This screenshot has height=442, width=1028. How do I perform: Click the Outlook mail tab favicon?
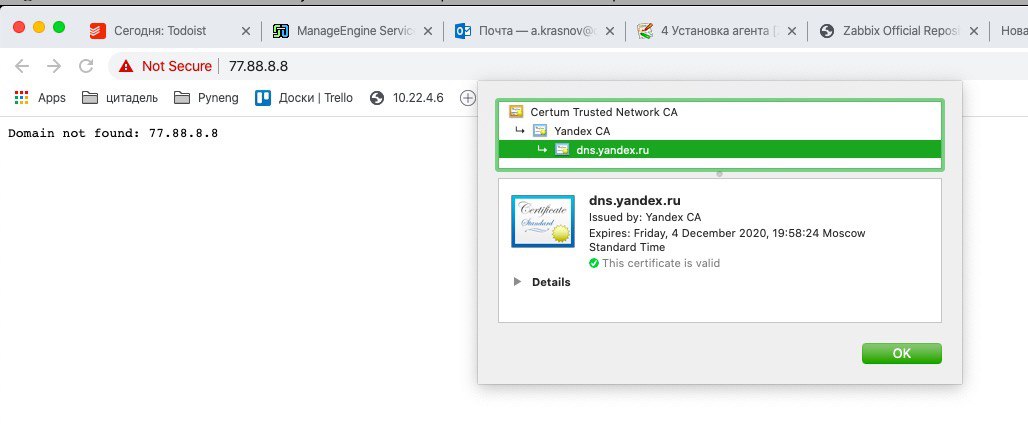(464, 31)
